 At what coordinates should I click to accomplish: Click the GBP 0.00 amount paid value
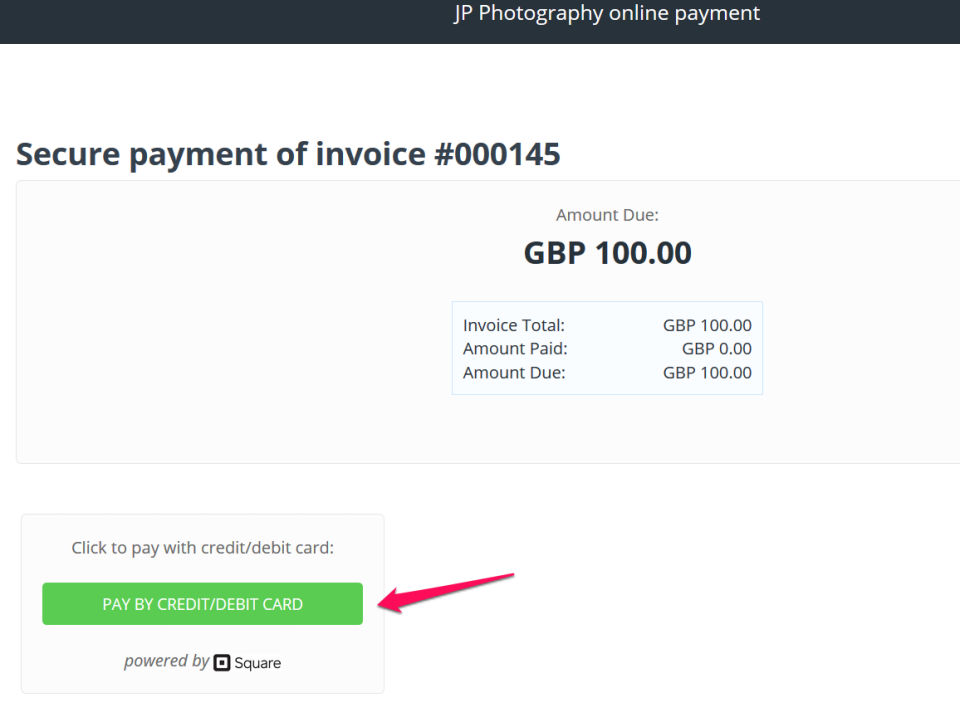coord(716,349)
